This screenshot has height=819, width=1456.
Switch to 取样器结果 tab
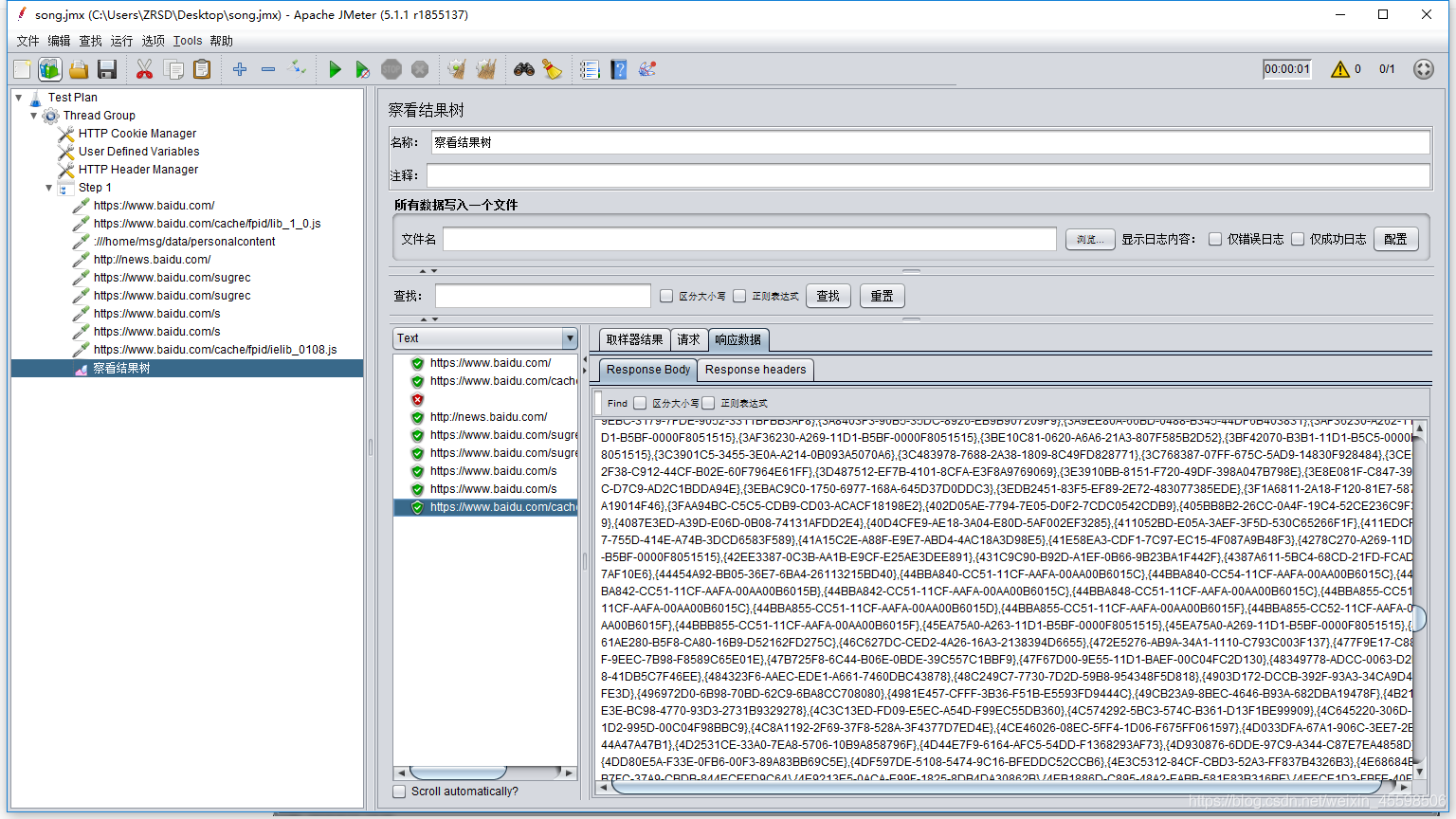(634, 339)
